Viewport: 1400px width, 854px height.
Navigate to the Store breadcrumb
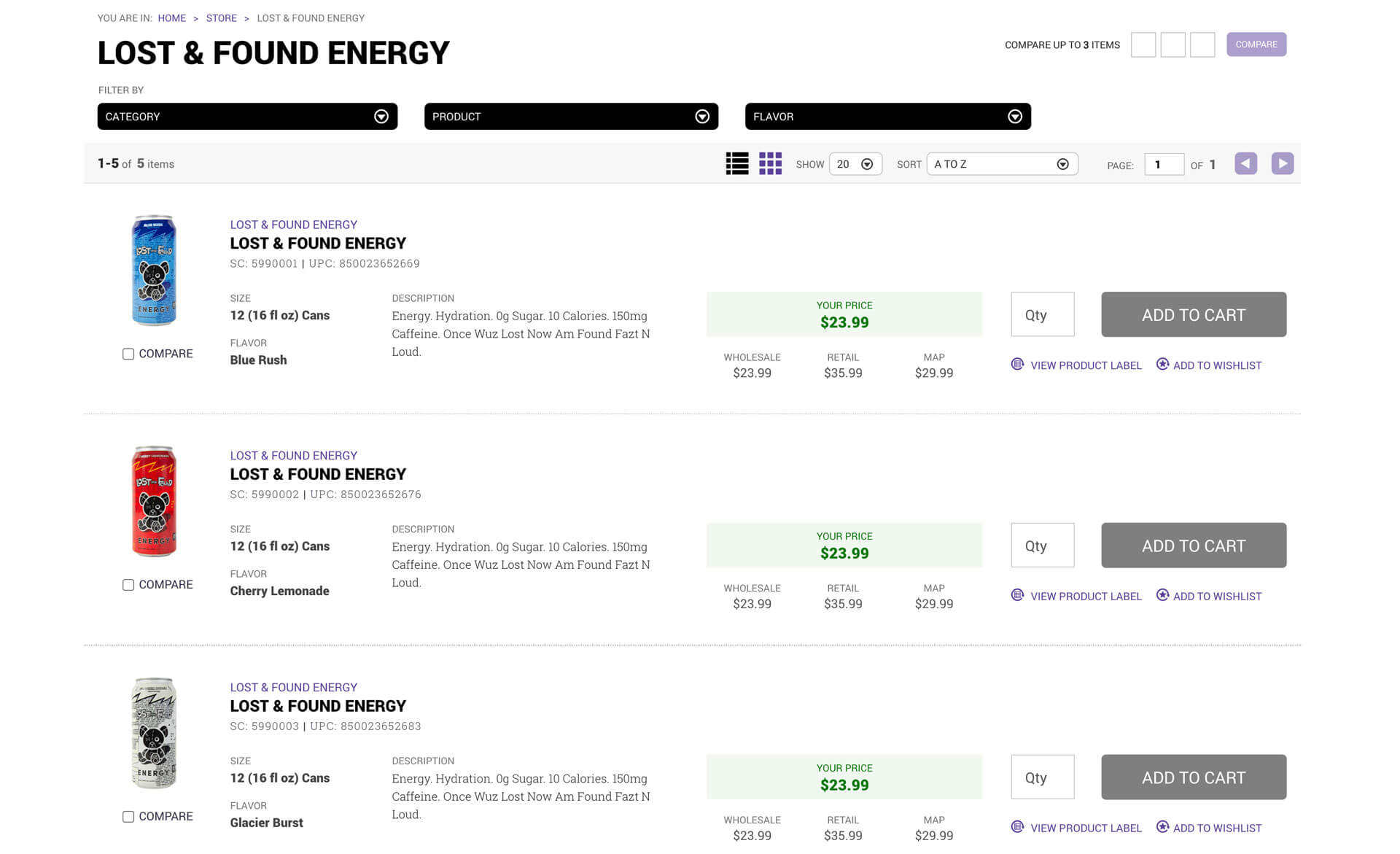click(x=221, y=18)
